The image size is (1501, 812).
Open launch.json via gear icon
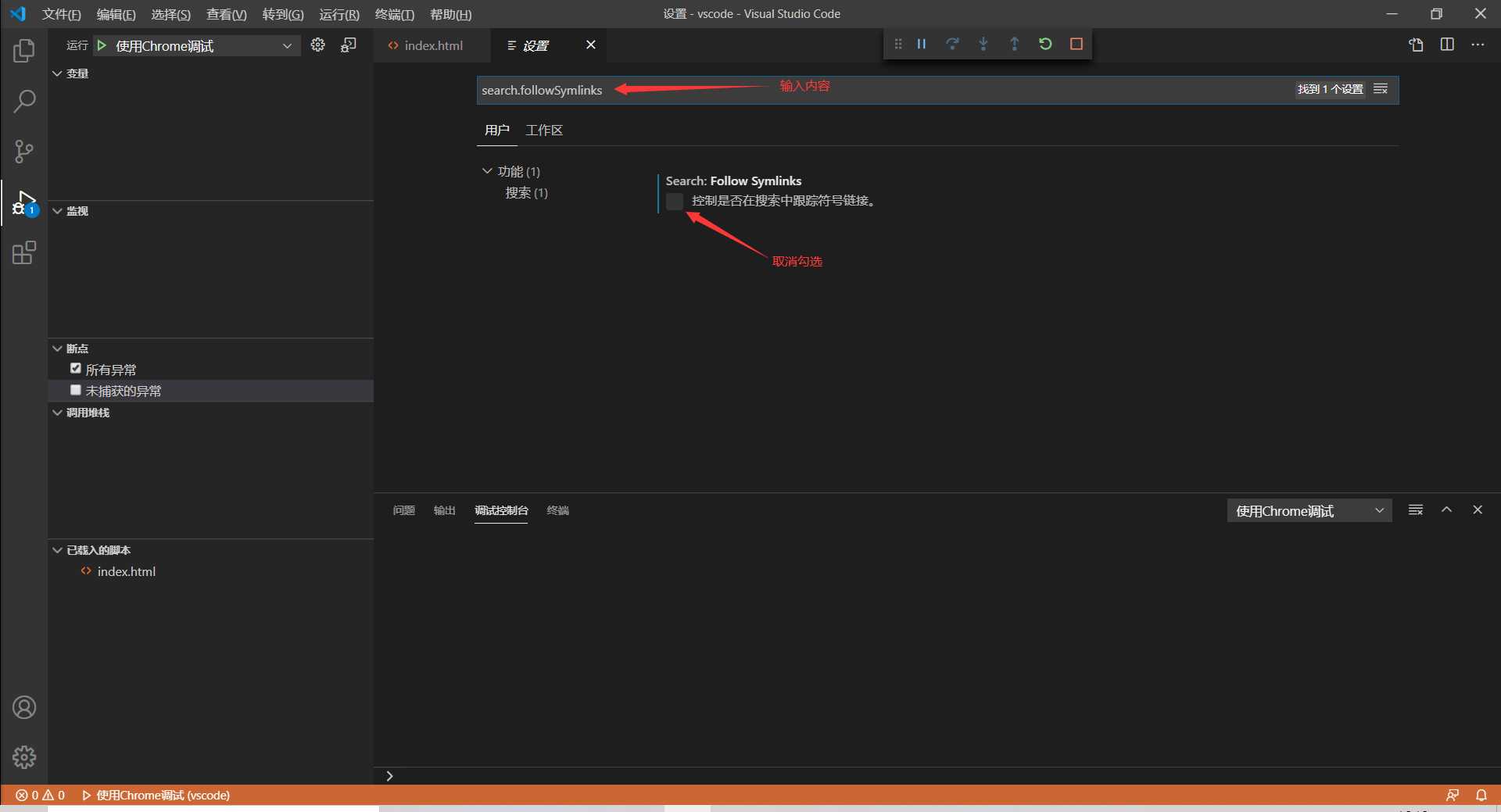[x=317, y=45]
